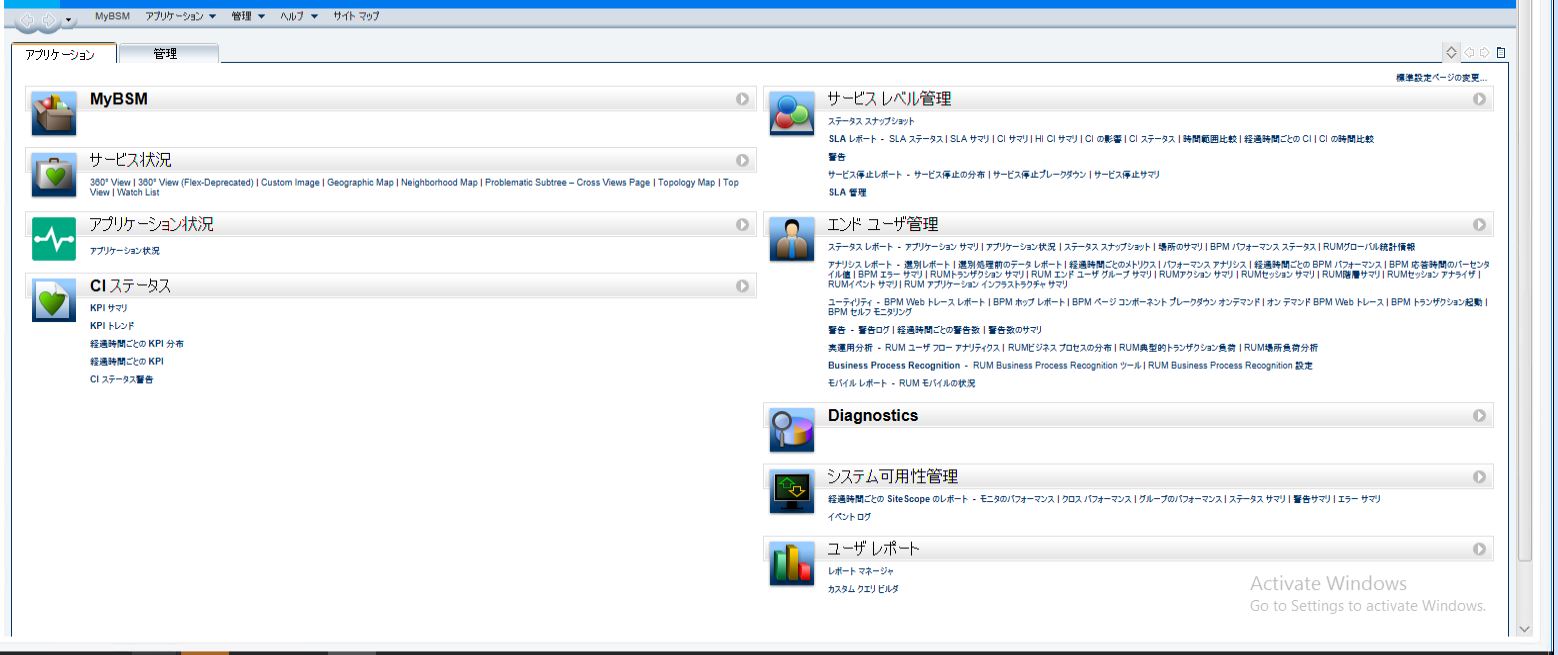Open the navigation history dropdown arrow

tap(68, 20)
